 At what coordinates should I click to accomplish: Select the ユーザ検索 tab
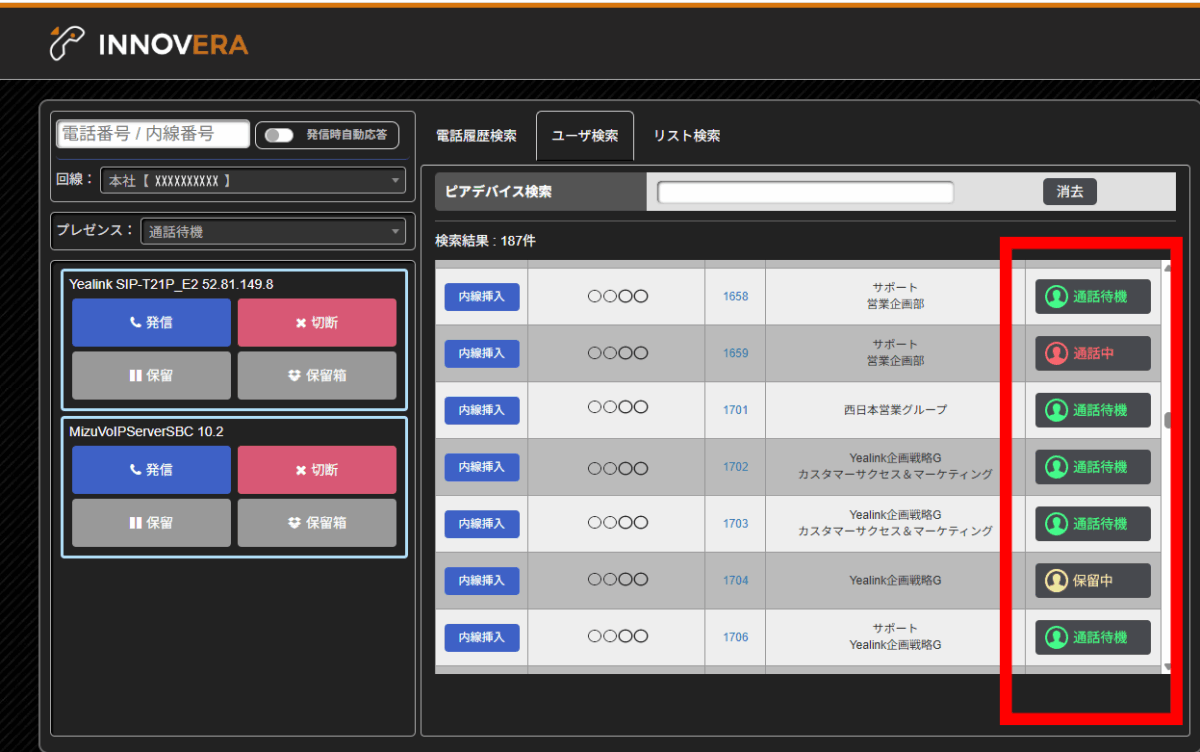coord(585,136)
